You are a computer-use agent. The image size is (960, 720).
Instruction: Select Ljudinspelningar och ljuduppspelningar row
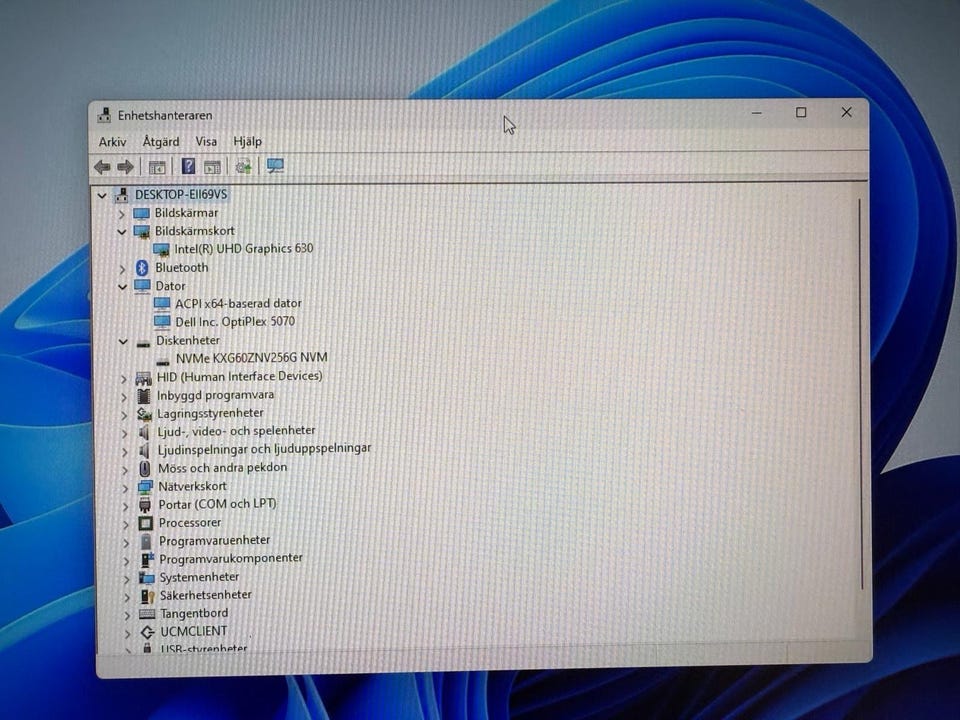264,449
